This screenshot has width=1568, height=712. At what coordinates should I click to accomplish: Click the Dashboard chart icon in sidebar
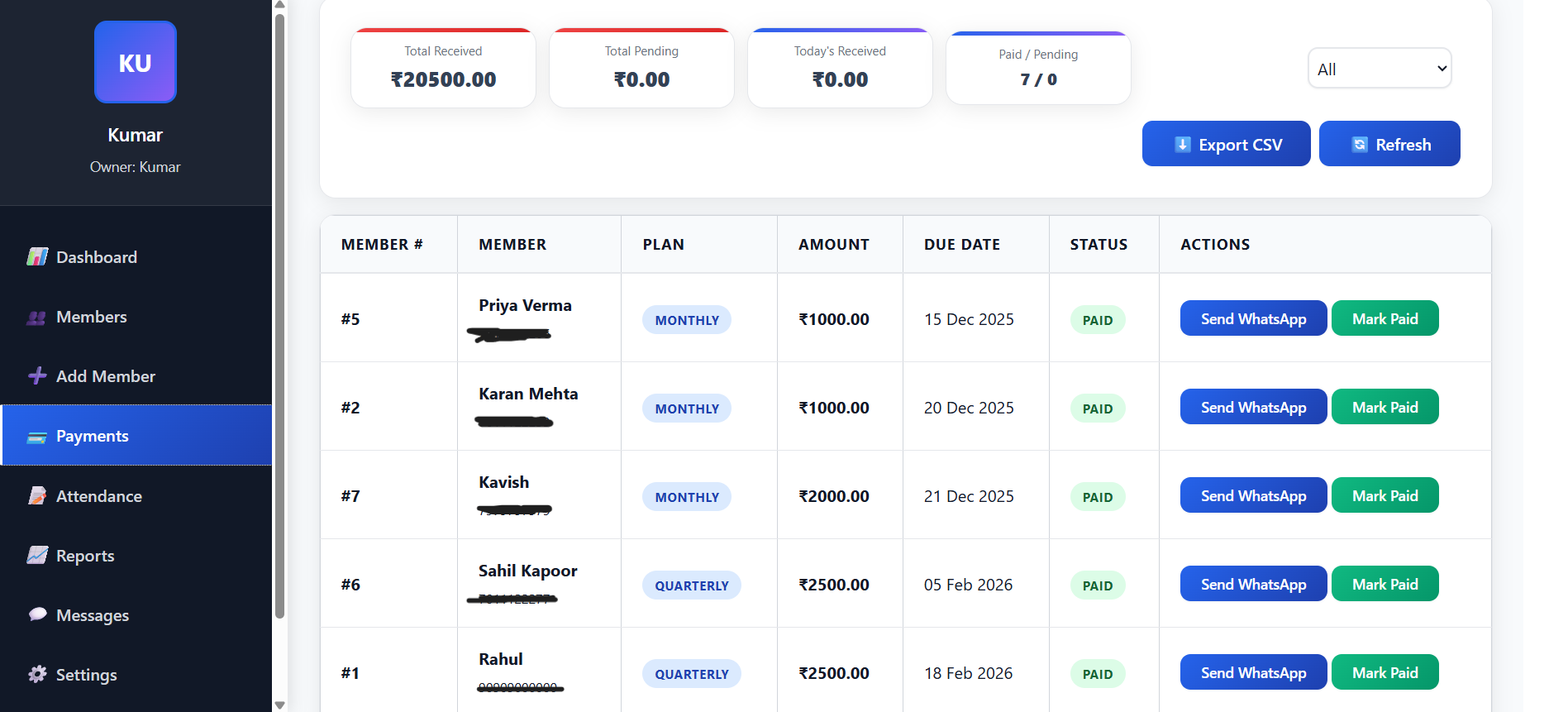[37, 257]
